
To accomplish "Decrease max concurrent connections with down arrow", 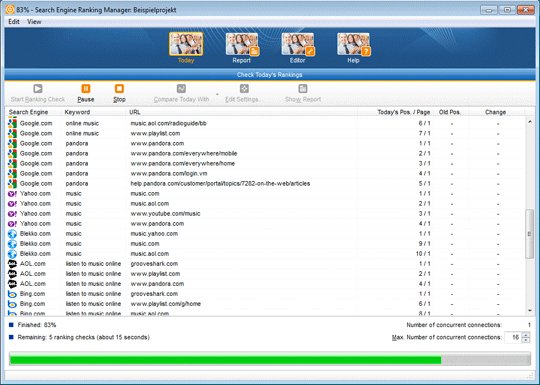I will [526, 340].
